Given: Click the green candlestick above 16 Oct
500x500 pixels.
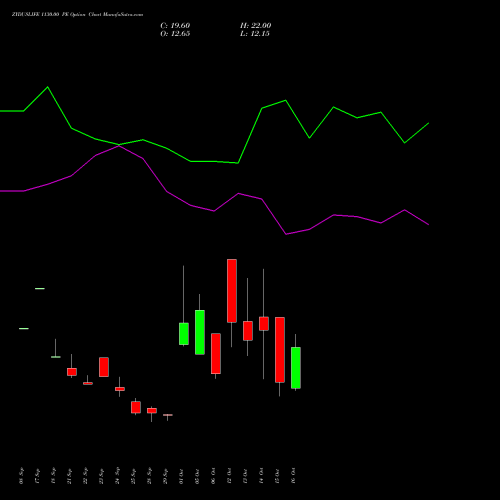Looking at the screenshot, I should coord(296,368).
